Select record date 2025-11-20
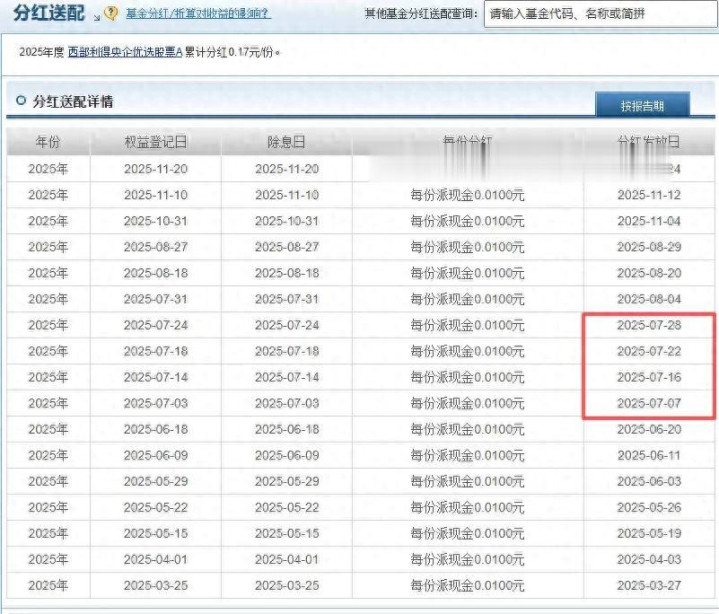The image size is (719, 614). [156, 169]
